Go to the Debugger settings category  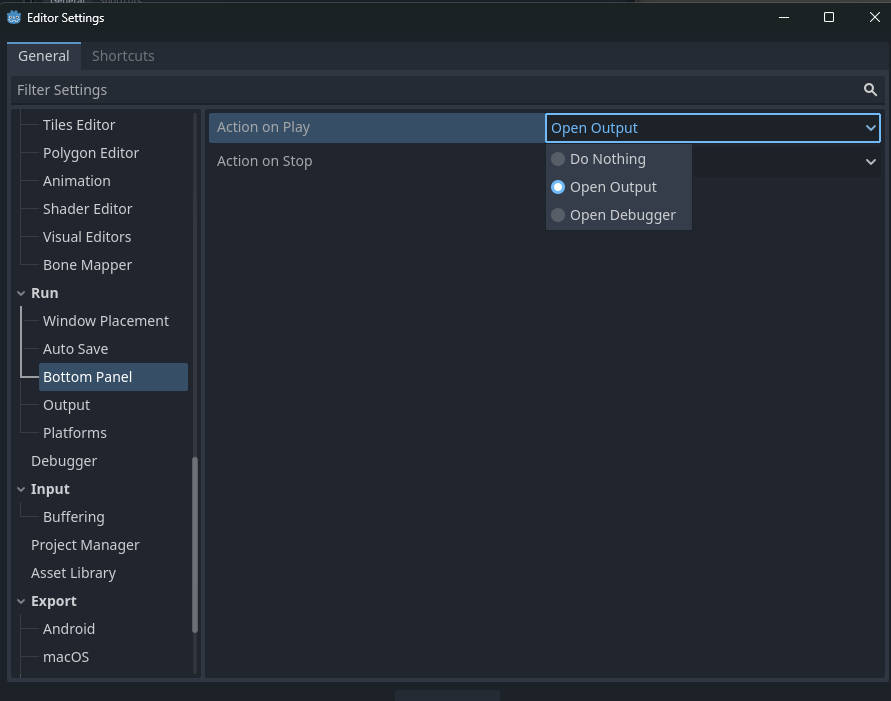point(64,461)
